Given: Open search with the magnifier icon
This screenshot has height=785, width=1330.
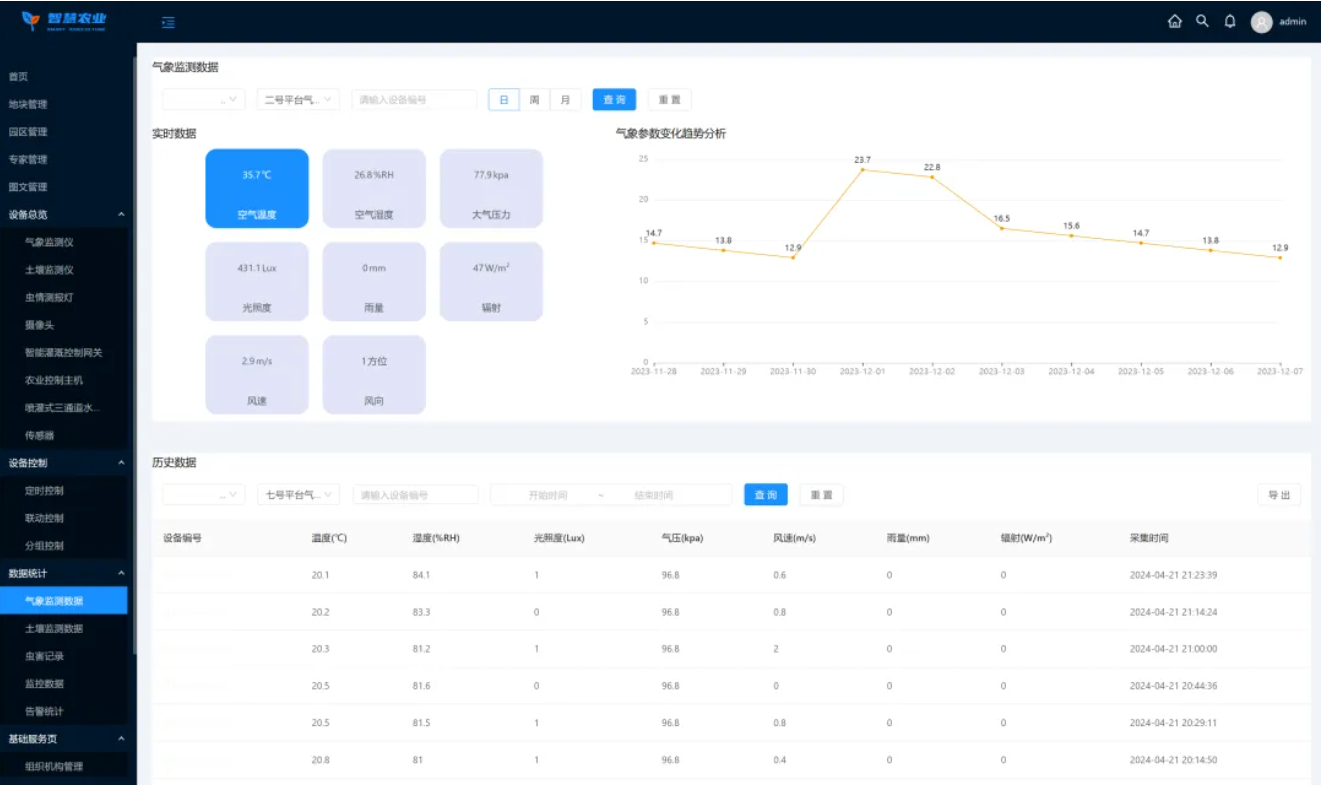Looking at the screenshot, I should pos(1202,21).
